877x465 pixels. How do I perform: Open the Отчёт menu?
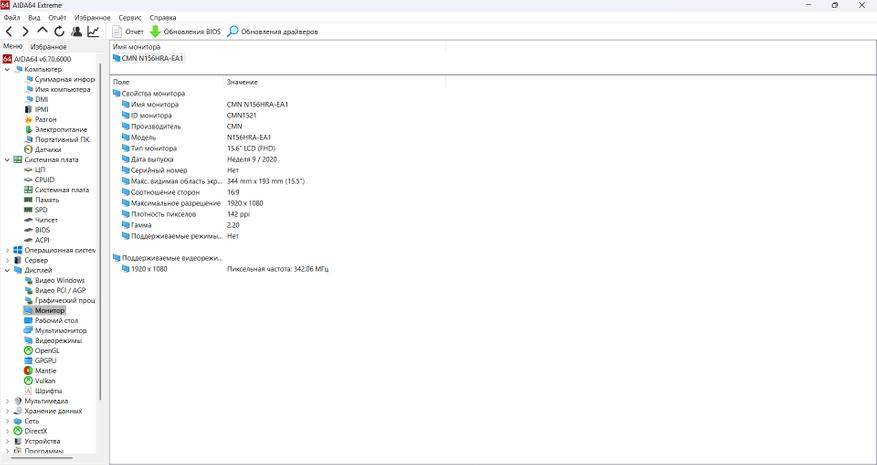(x=57, y=18)
